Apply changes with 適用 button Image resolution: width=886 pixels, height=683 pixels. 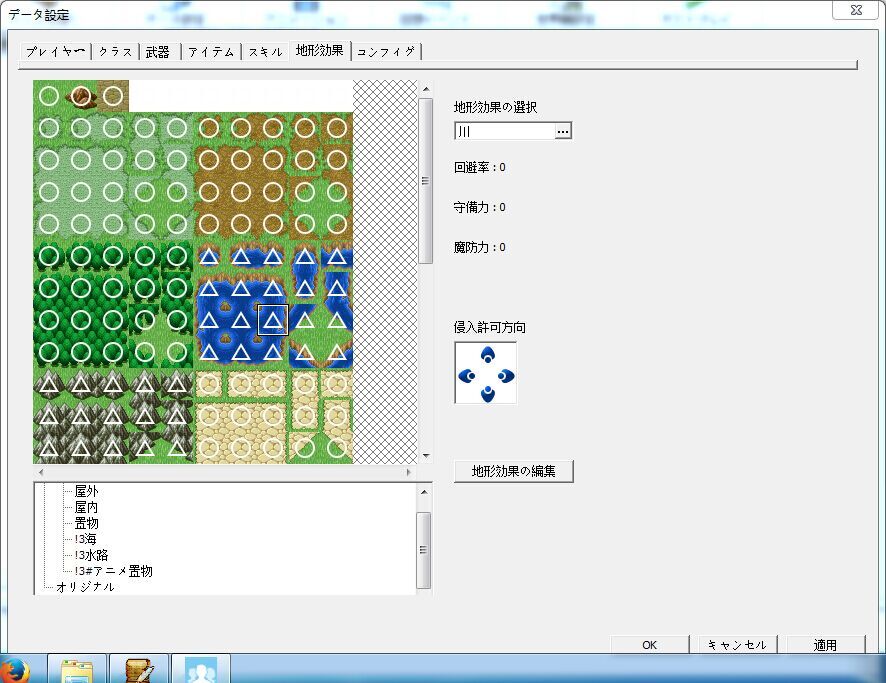[825, 645]
